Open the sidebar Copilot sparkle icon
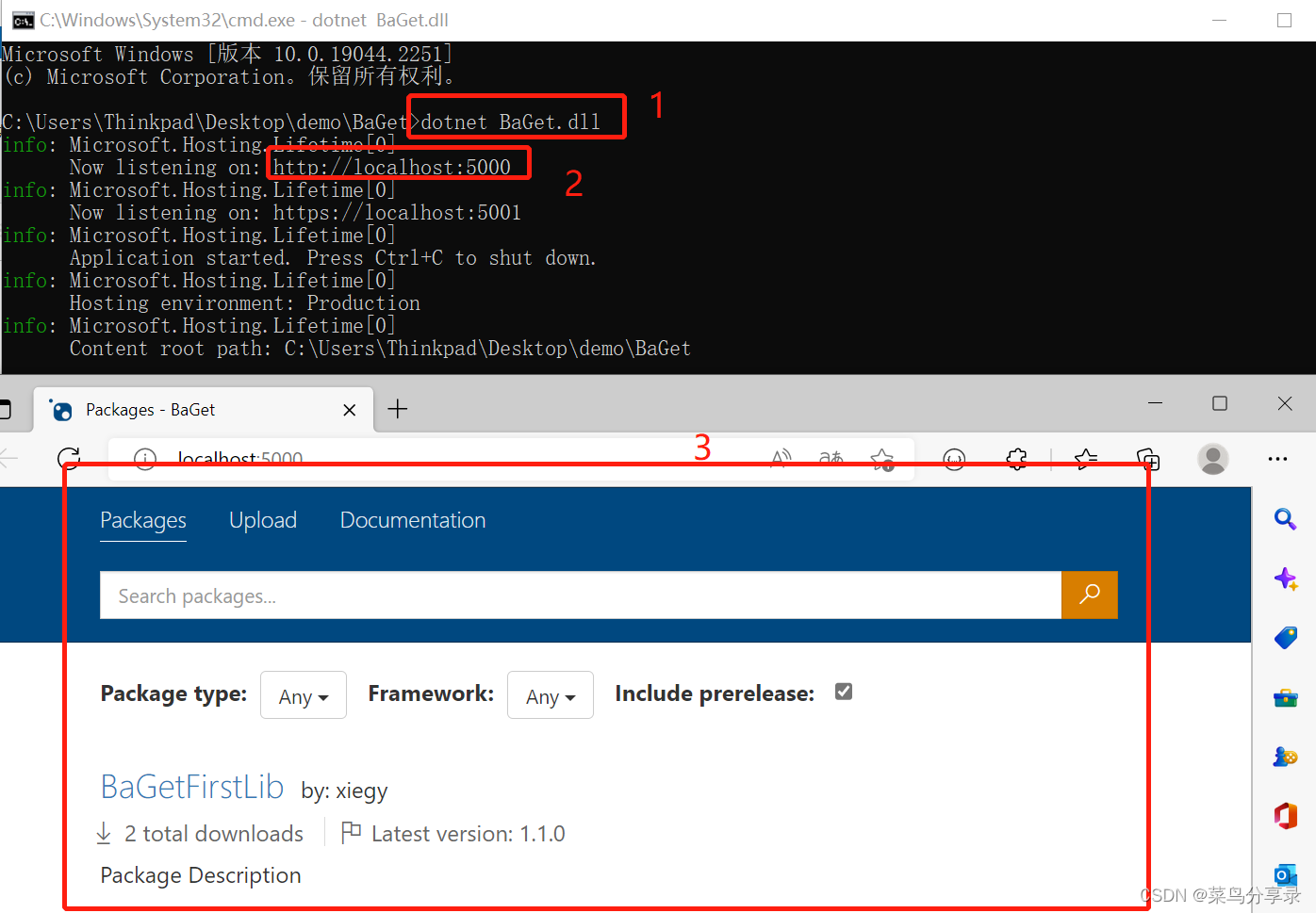The width and height of the screenshot is (1316, 913). click(1286, 579)
